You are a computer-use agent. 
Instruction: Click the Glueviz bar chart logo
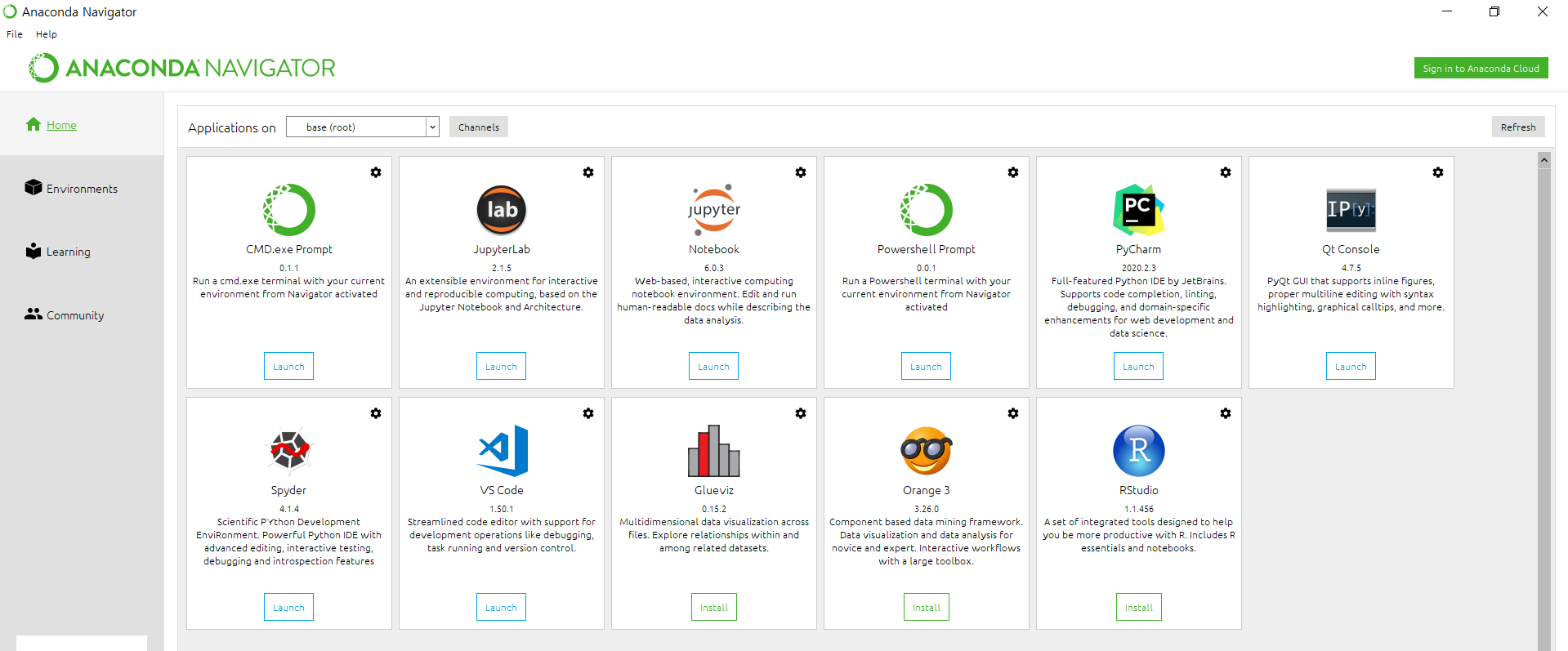[714, 450]
